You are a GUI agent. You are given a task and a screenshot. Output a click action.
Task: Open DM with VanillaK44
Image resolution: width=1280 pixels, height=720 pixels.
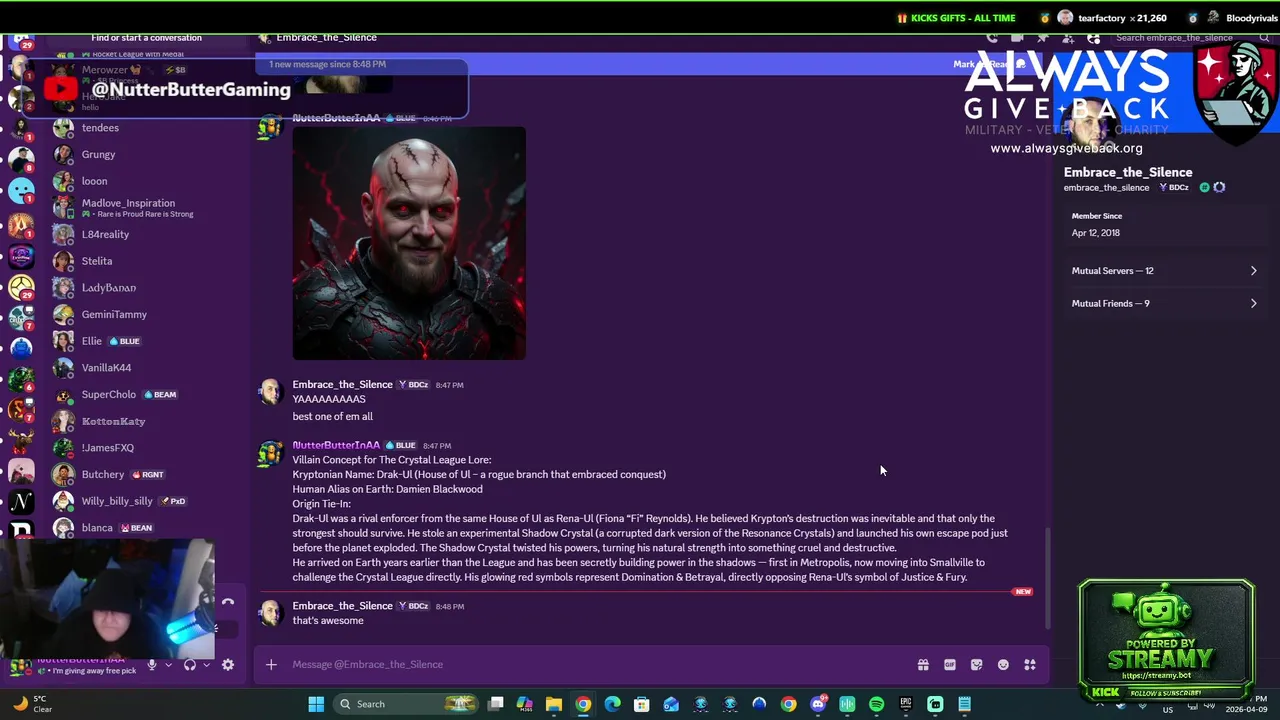coord(144,368)
